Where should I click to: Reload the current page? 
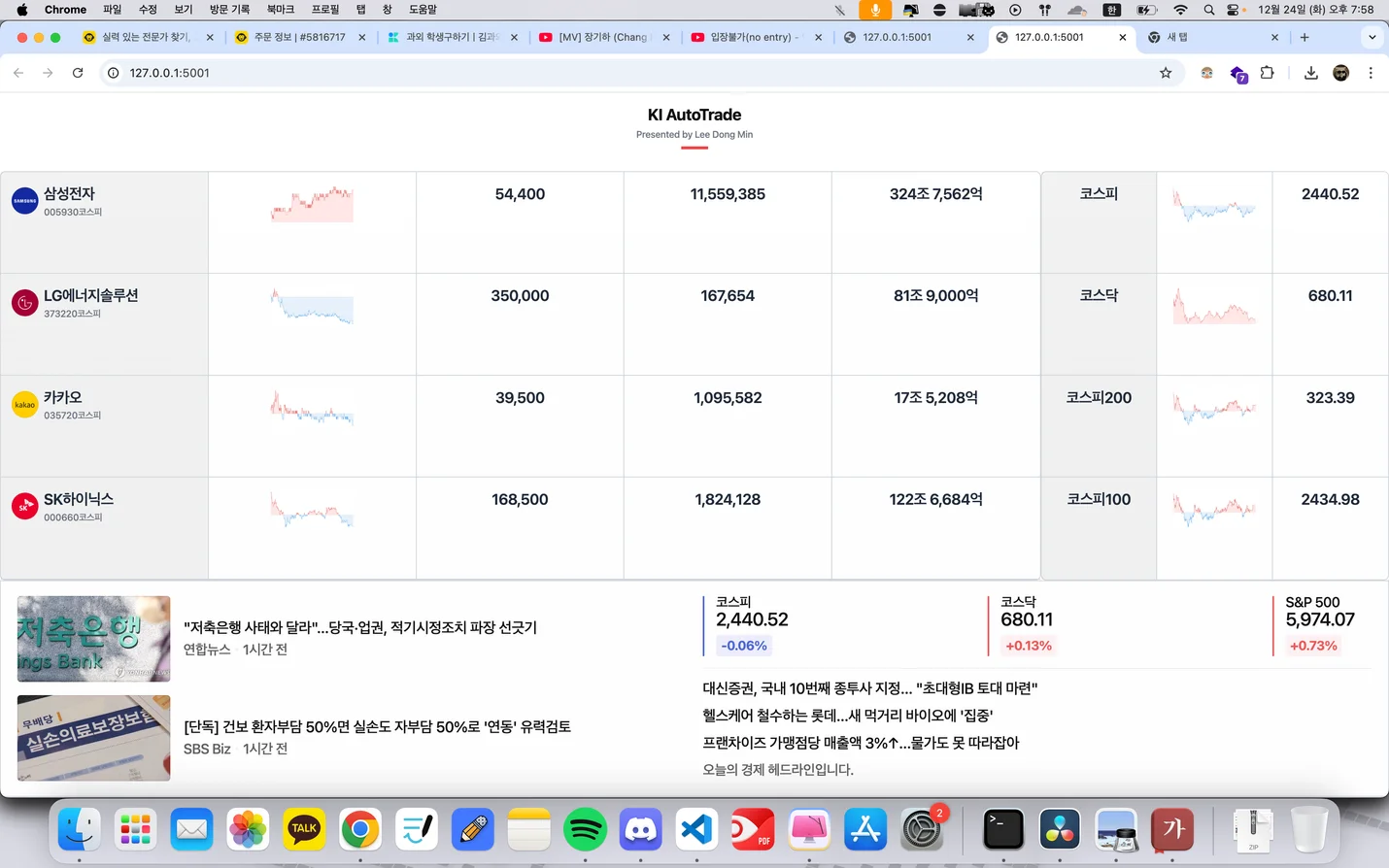point(78,73)
